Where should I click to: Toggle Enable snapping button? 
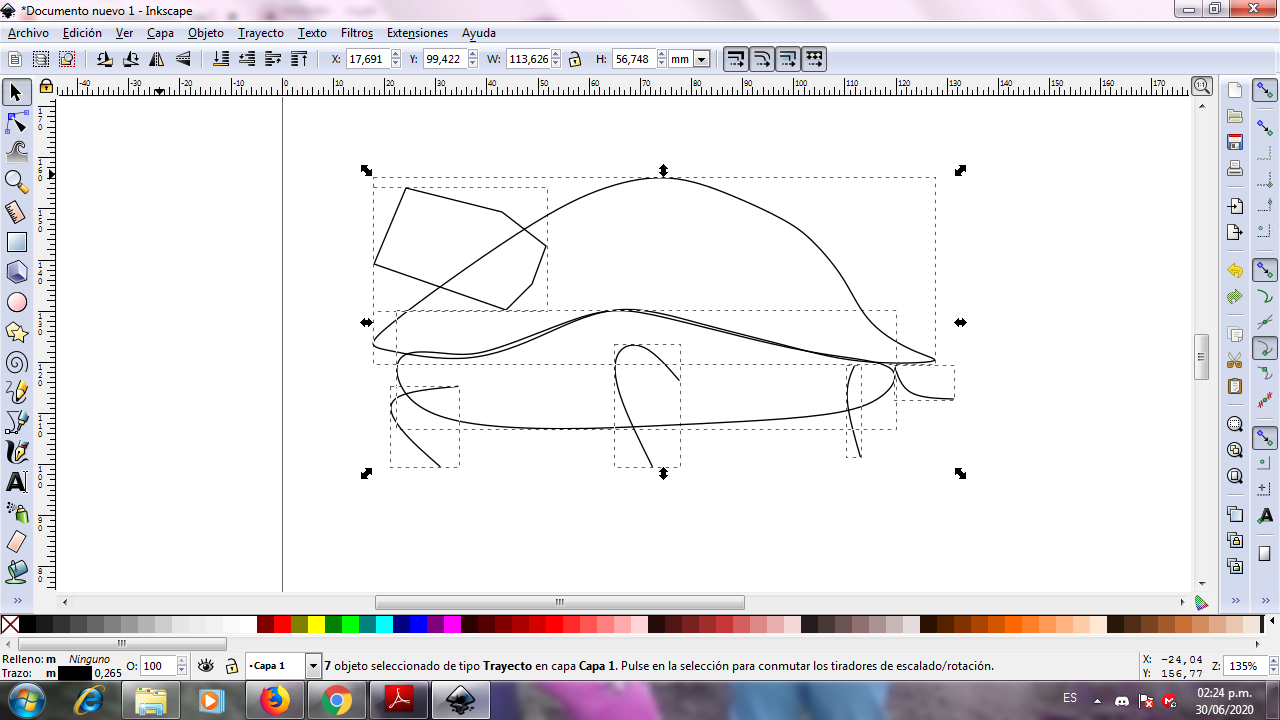1265,91
